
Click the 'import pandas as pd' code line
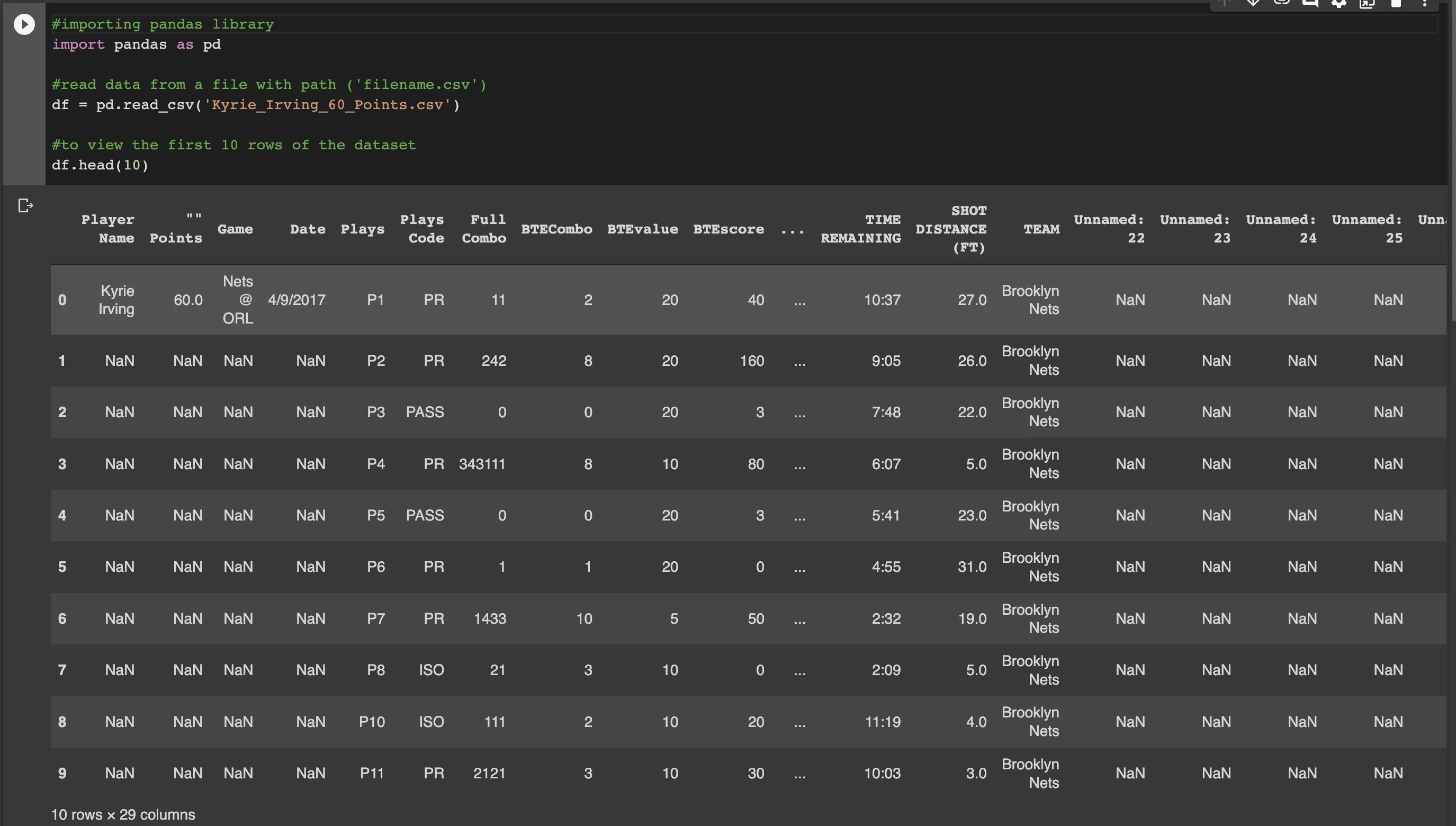pyautogui.click(x=136, y=44)
